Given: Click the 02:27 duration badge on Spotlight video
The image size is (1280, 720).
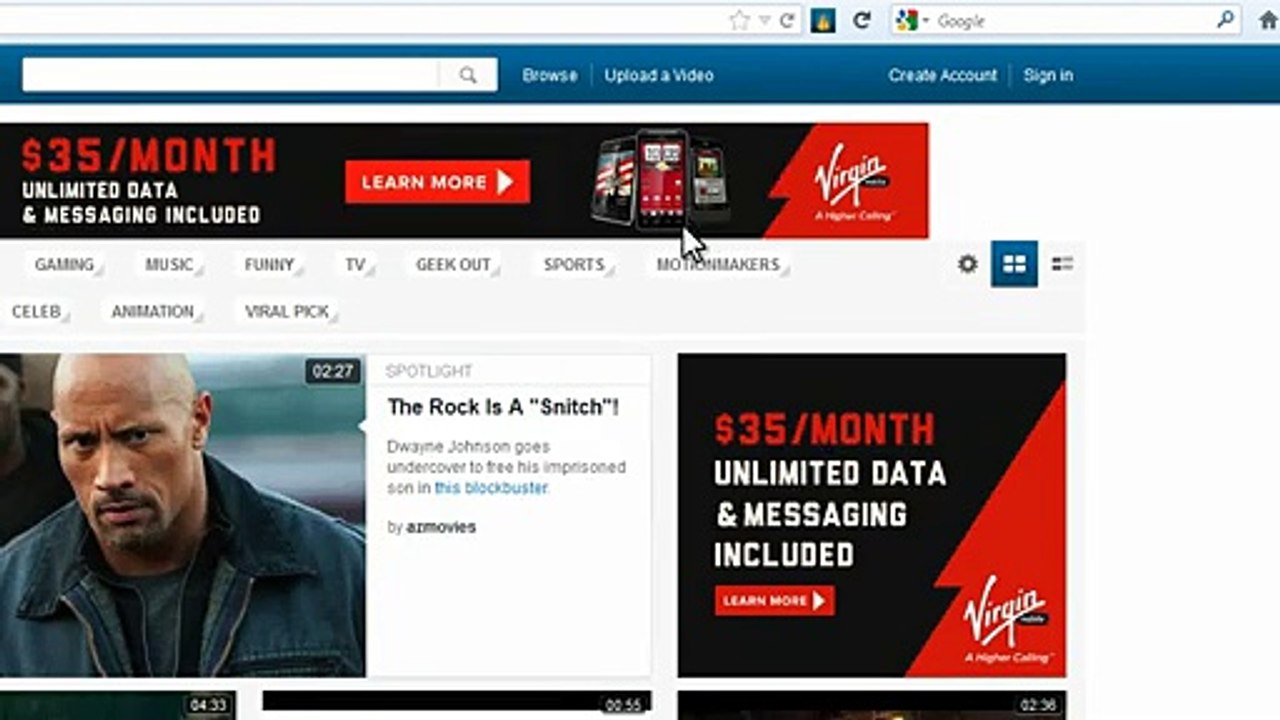Looking at the screenshot, I should pyautogui.click(x=333, y=372).
